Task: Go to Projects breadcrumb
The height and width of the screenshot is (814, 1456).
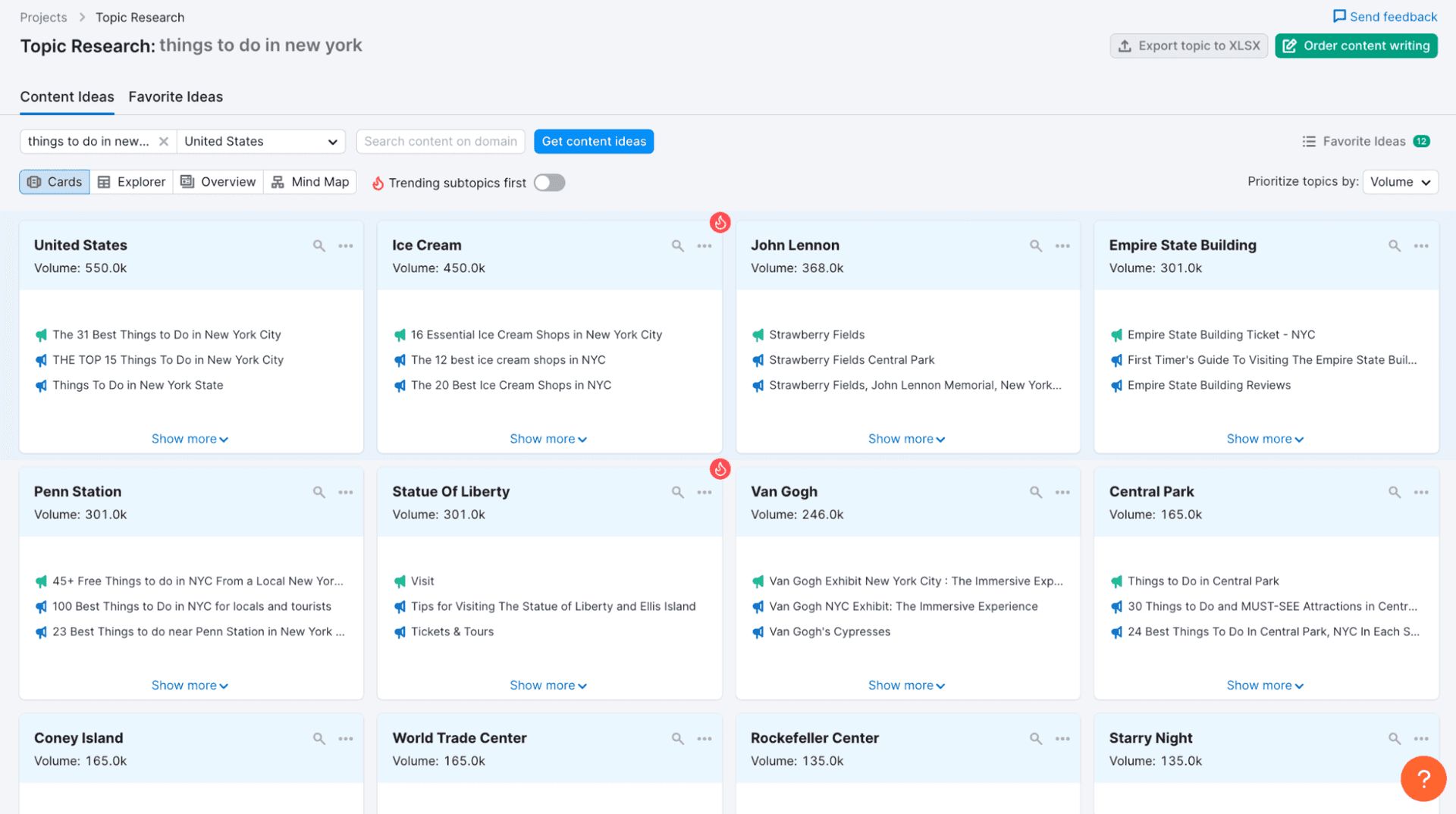Action: pos(43,17)
